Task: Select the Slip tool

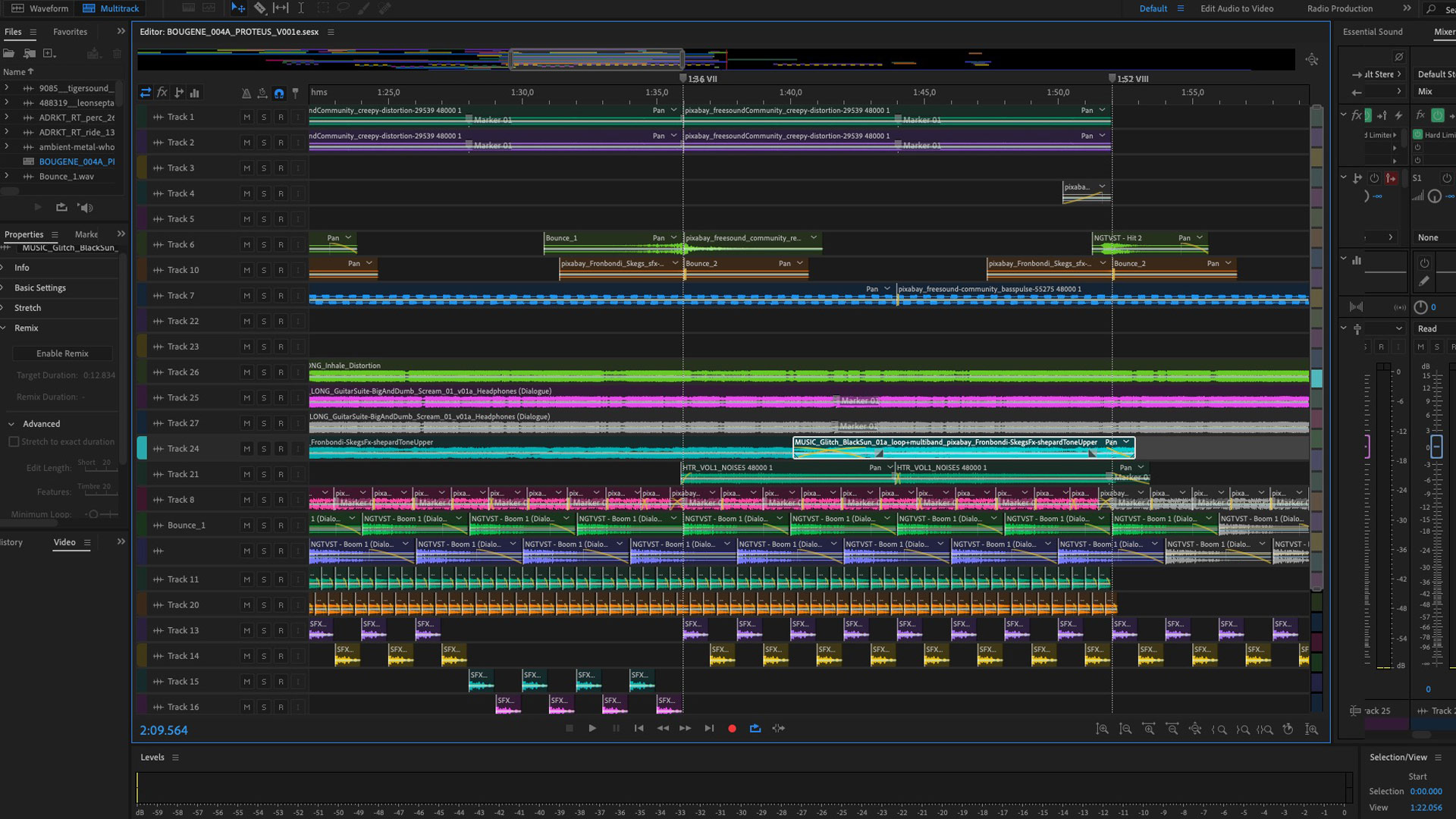Action: [281, 8]
